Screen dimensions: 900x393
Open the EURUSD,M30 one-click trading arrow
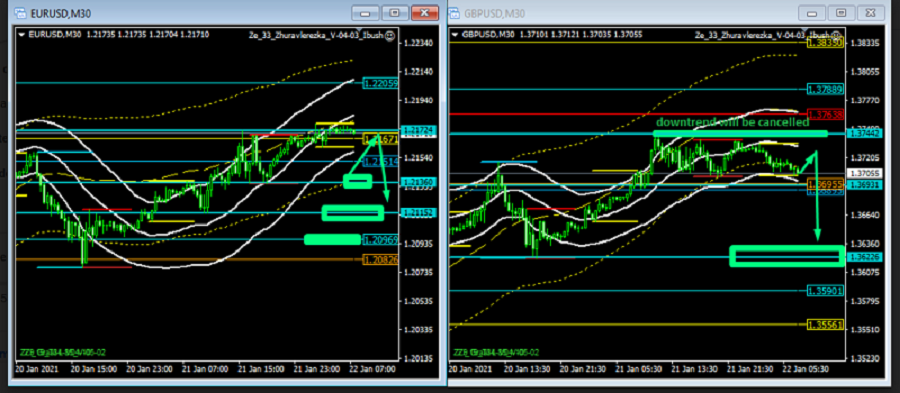[22, 34]
